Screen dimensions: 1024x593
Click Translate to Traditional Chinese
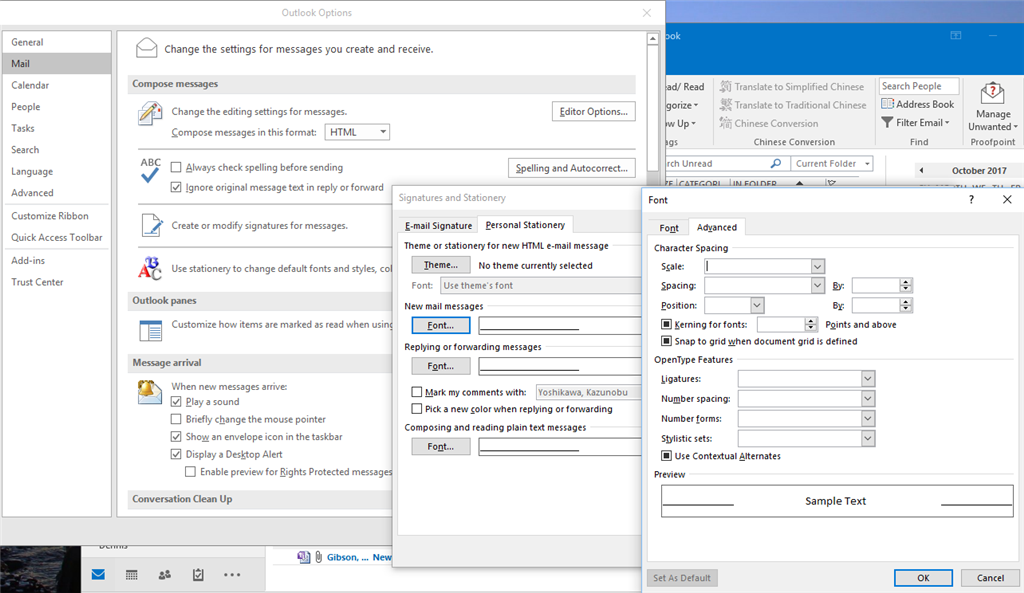pos(793,104)
